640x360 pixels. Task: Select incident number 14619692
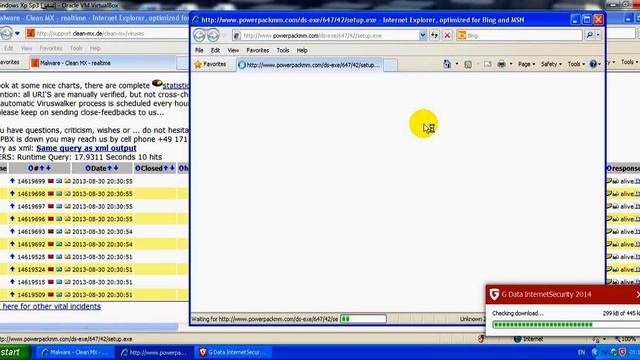[31, 244]
